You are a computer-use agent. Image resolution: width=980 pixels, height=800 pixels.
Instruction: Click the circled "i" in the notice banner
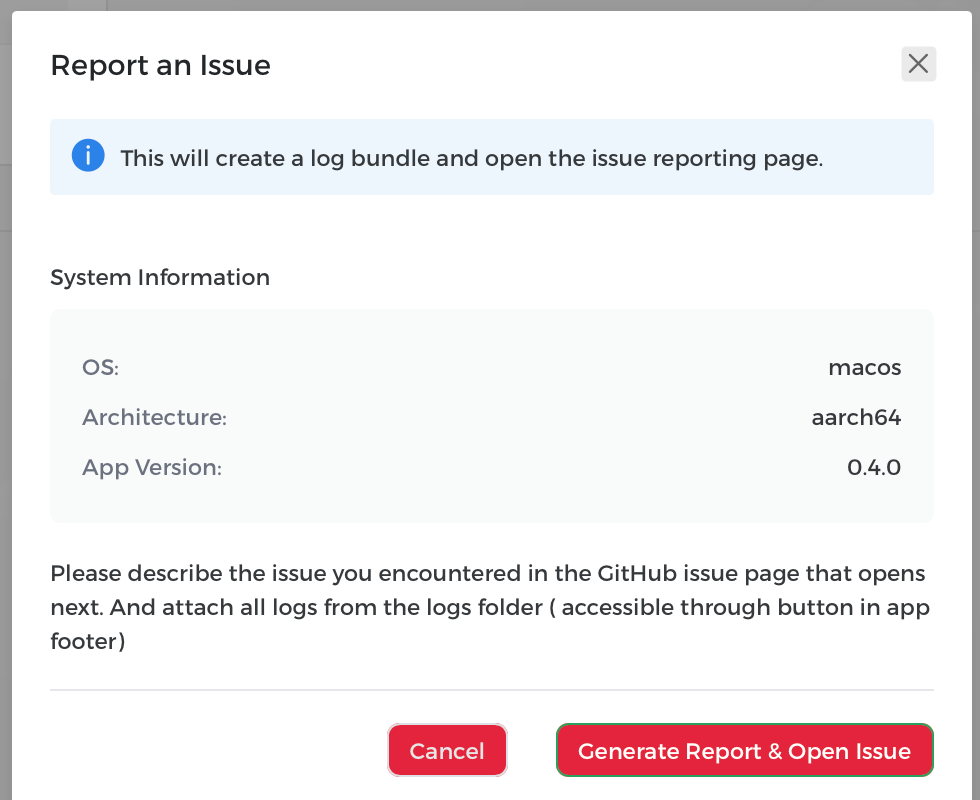pos(88,156)
